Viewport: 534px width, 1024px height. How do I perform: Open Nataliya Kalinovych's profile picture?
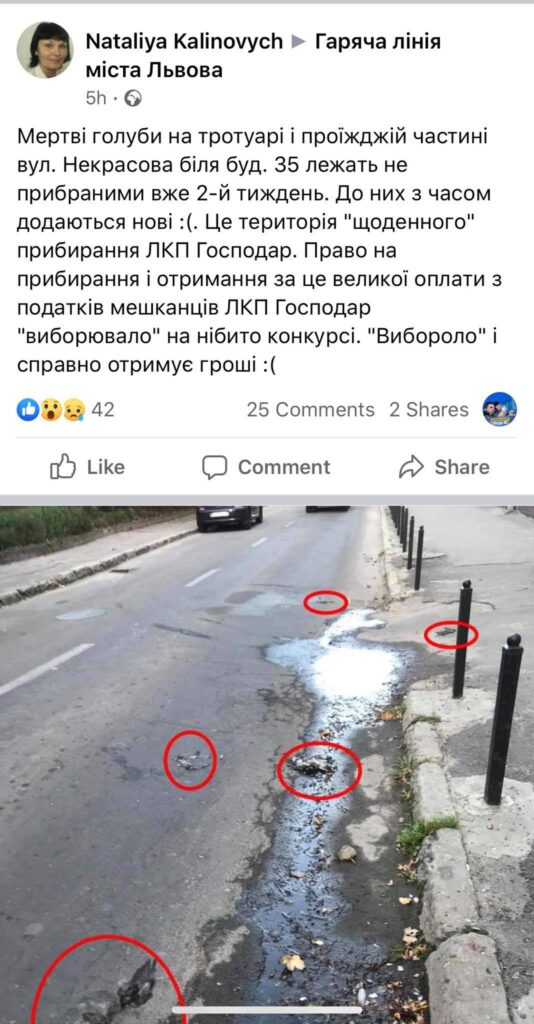tap(45, 50)
